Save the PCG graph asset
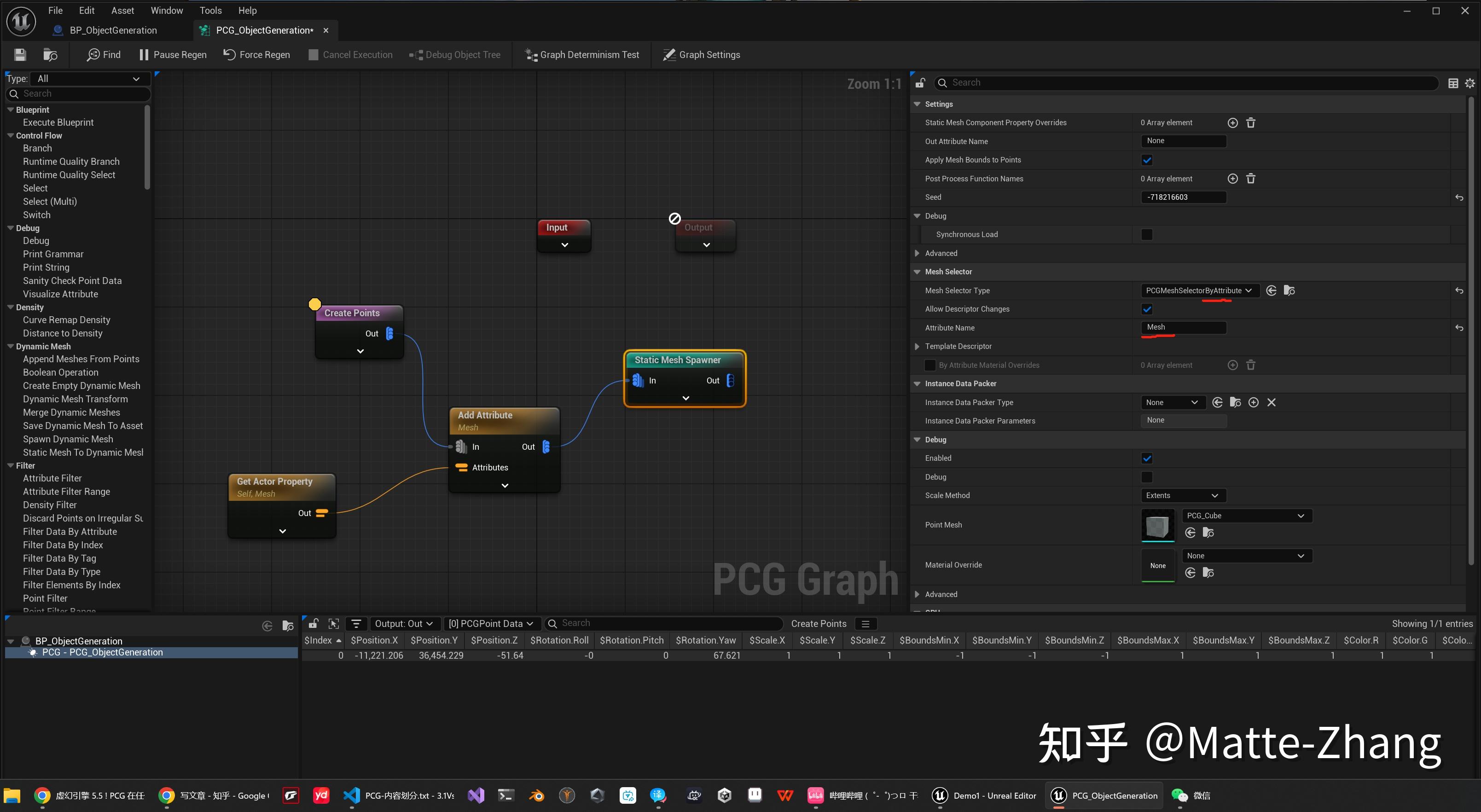 coord(19,55)
